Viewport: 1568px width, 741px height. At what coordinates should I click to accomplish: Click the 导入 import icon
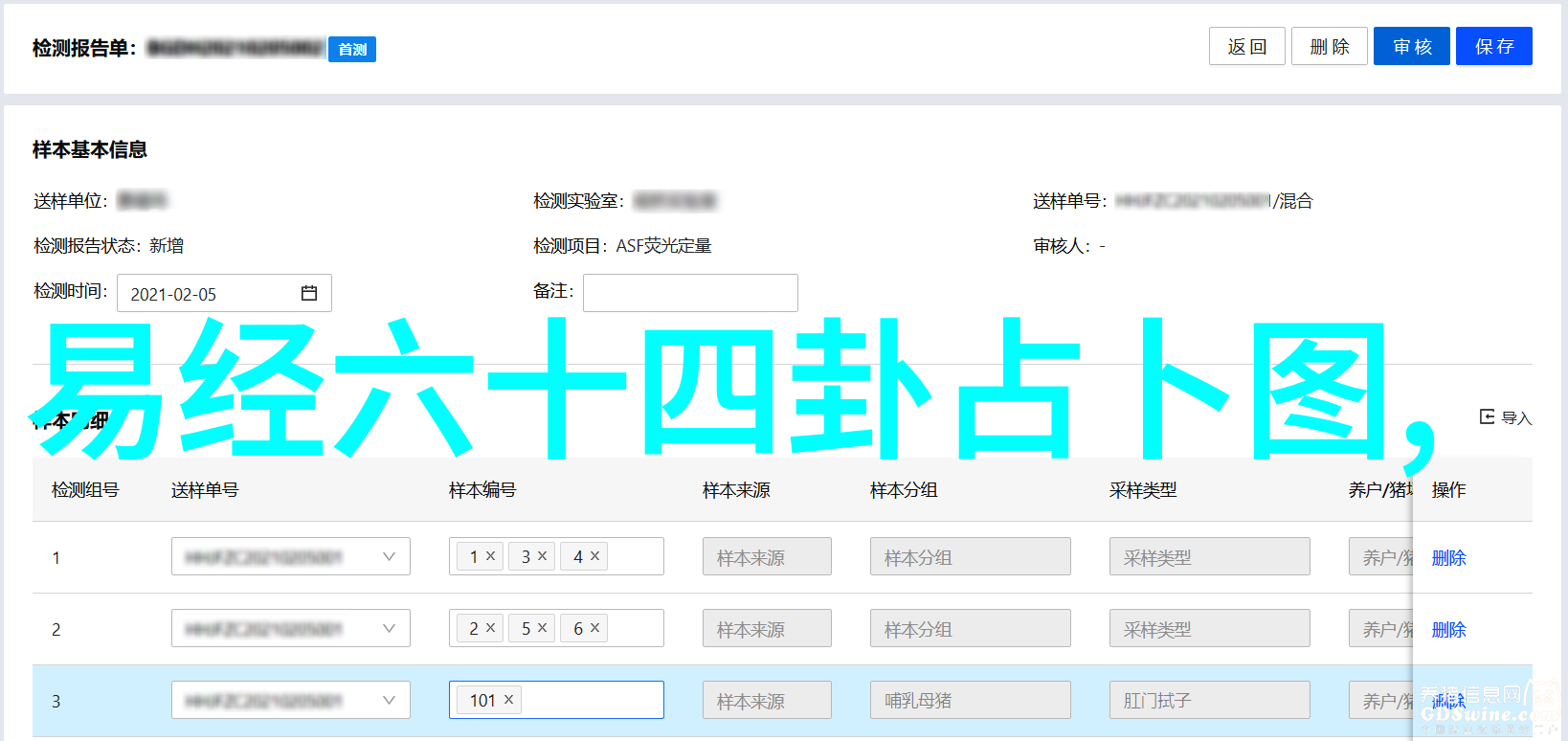[x=1487, y=416]
